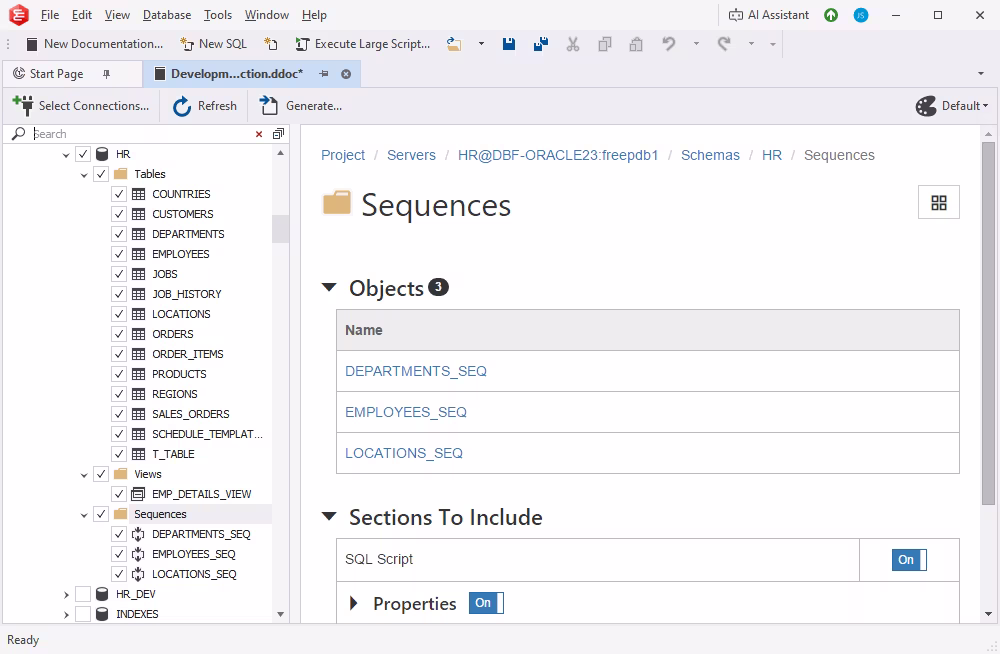Open the Default style theme dropdown
The image size is (1000, 654).
[952, 106]
